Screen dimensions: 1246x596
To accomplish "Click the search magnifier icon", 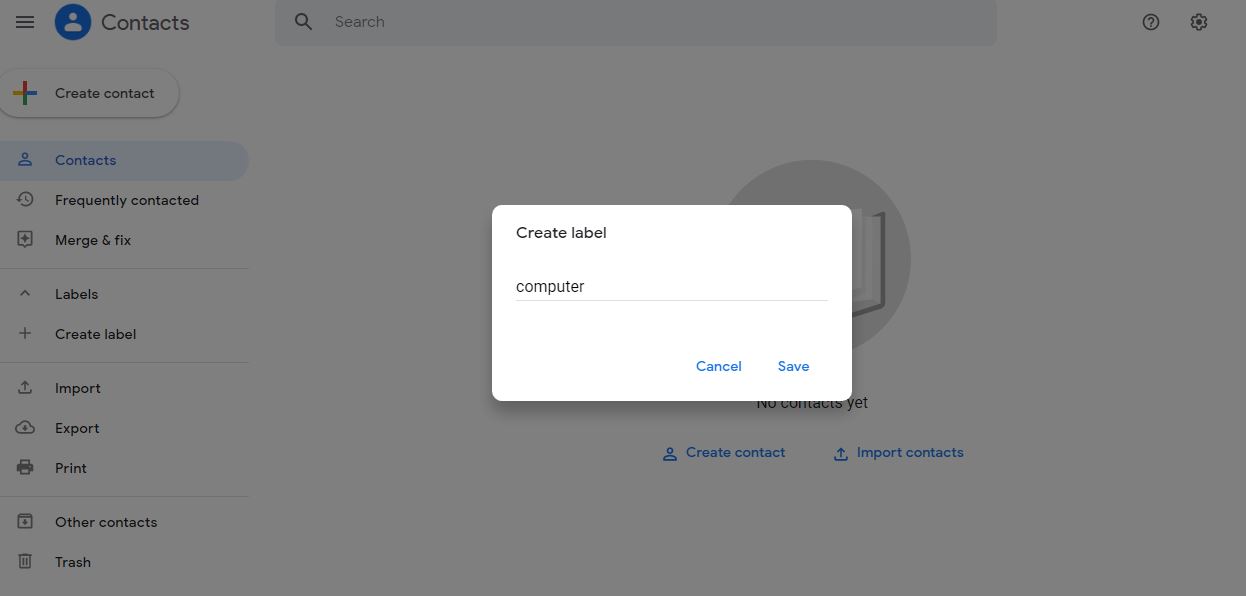I will [304, 22].
